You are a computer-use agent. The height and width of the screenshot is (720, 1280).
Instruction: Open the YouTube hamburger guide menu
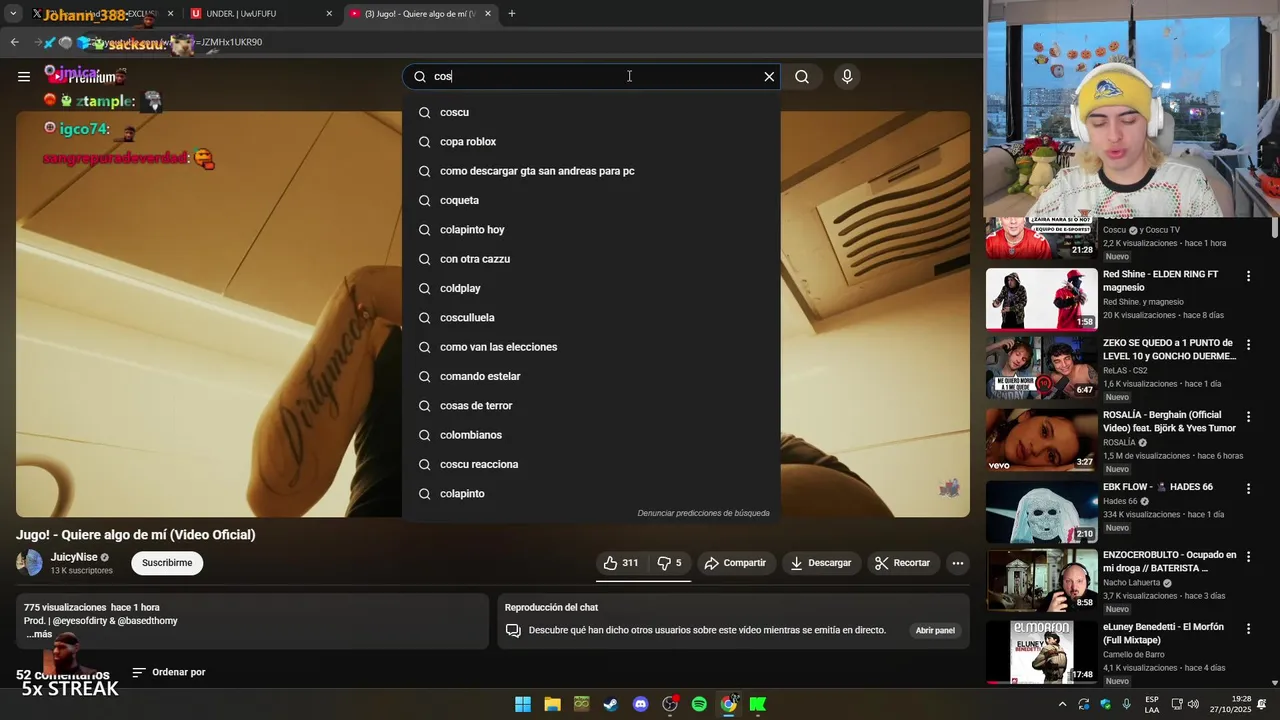[x=24, y=76]
